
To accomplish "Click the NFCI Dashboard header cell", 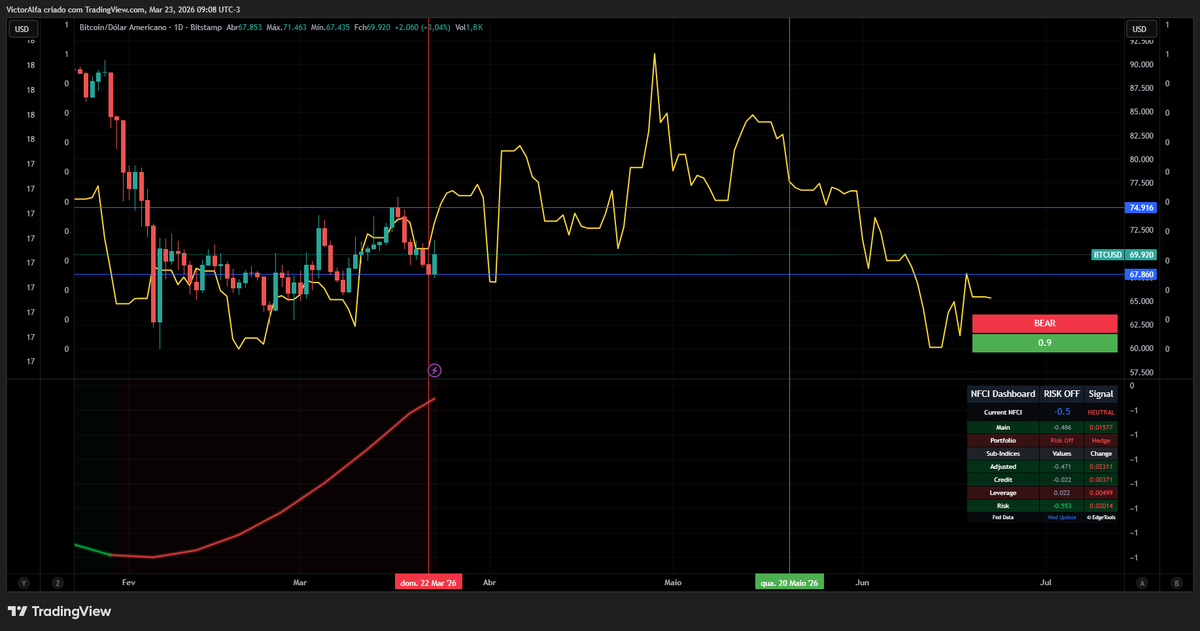I will pyautogui.click(x=1003, y=394).
